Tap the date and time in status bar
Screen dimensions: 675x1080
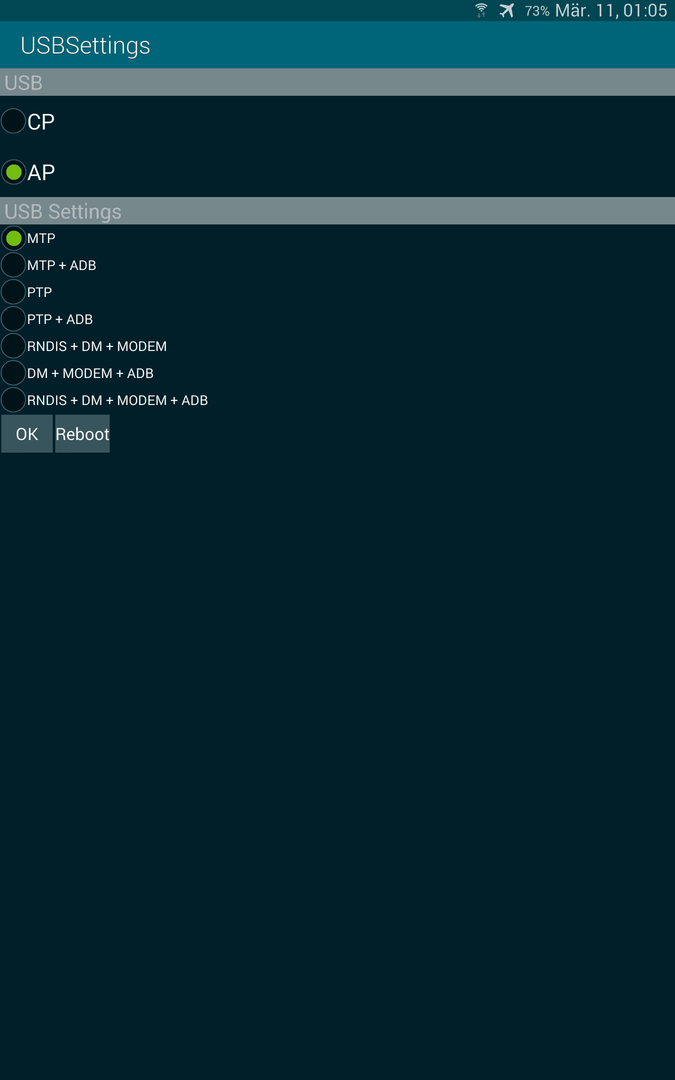tap(611, 10)
